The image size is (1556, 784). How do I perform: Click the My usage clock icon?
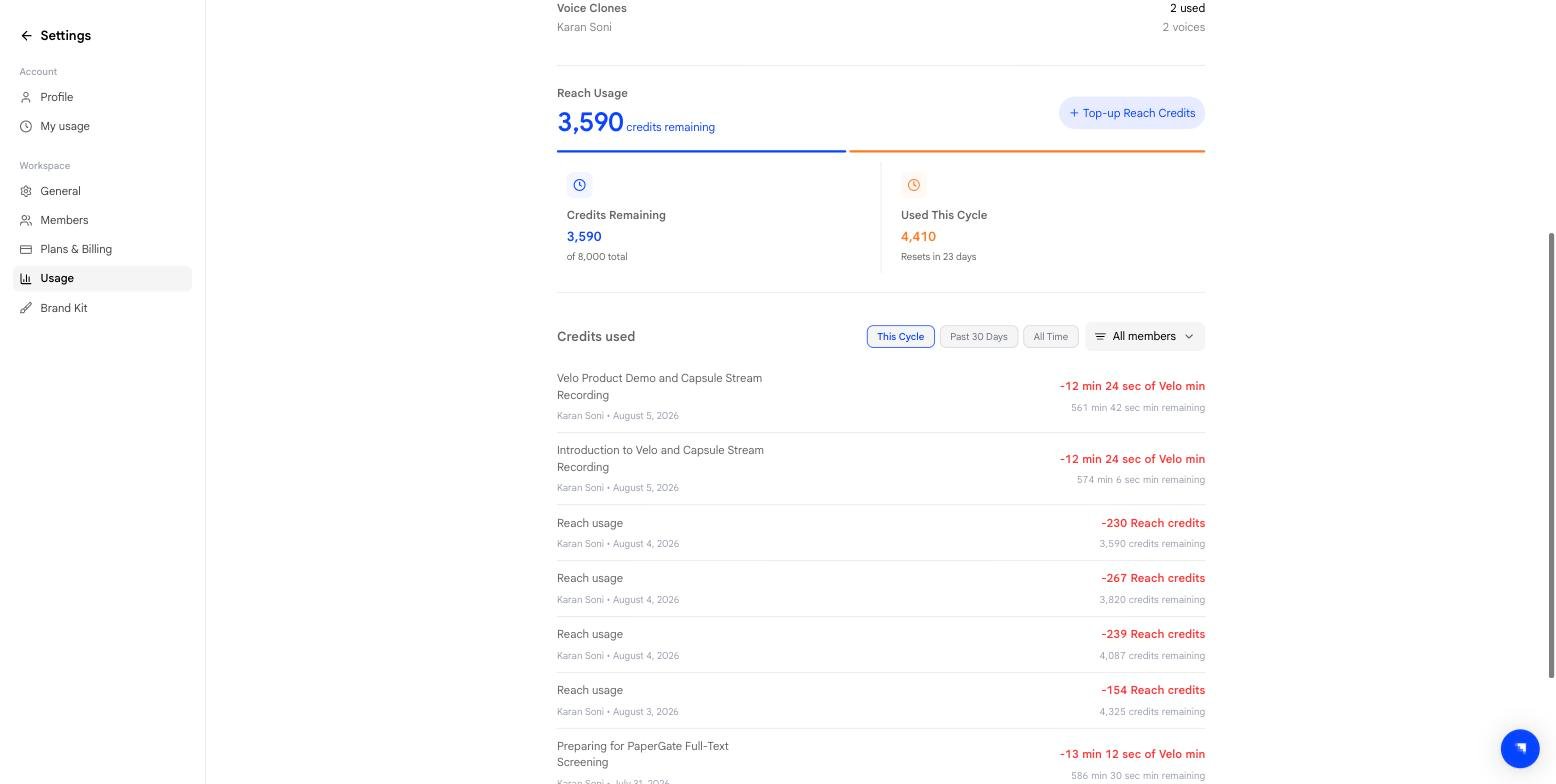click(26, 126)
